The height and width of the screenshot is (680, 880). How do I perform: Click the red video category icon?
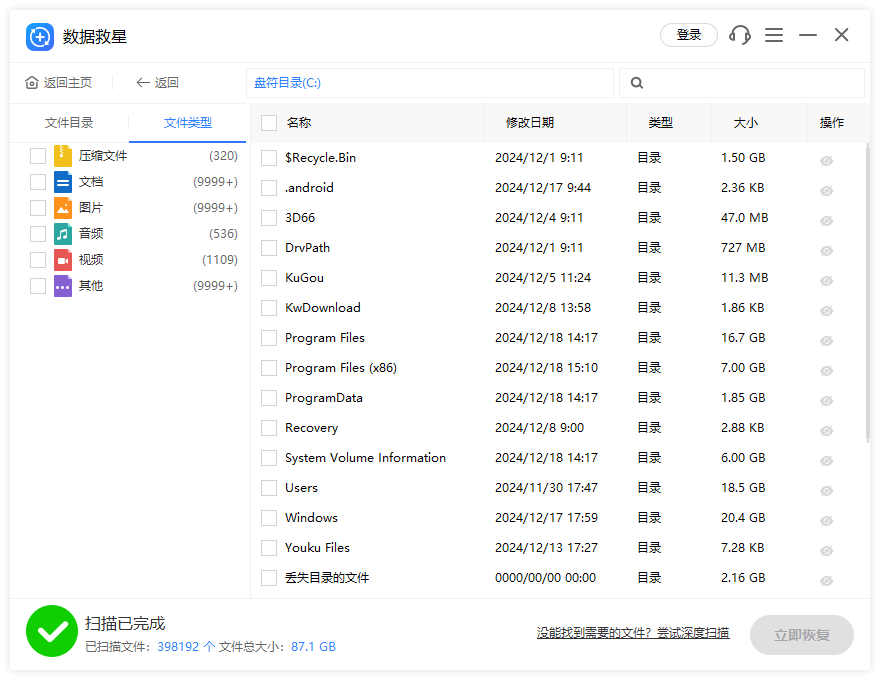click(x=63, y=260)
